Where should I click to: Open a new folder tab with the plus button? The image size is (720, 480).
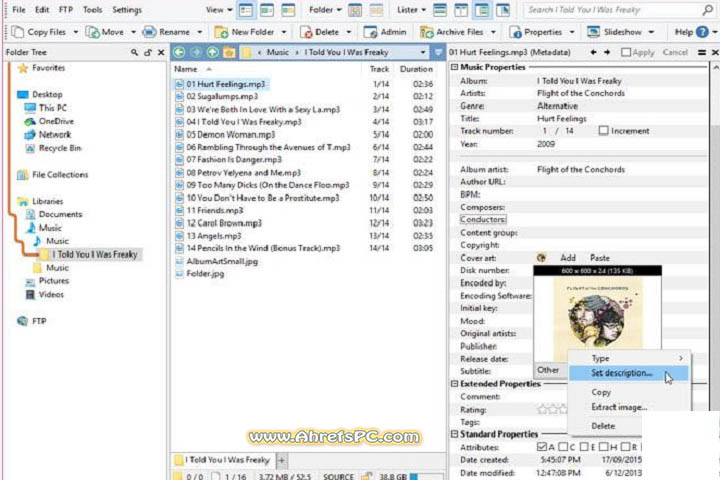click(281, 460)
